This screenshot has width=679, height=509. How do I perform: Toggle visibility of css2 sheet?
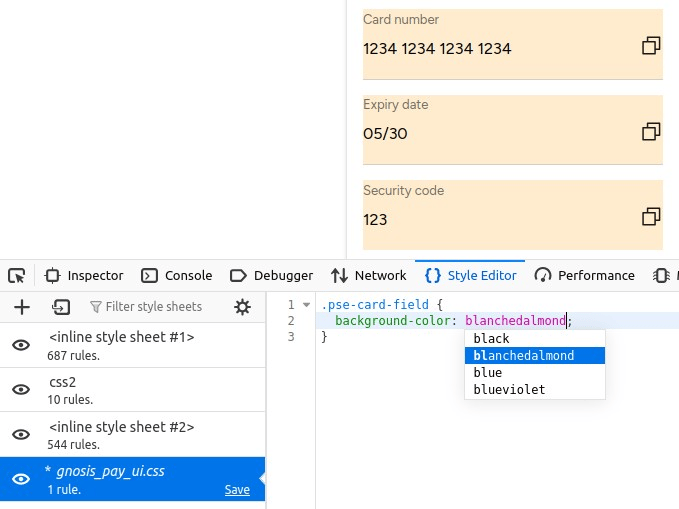(21, 389)
